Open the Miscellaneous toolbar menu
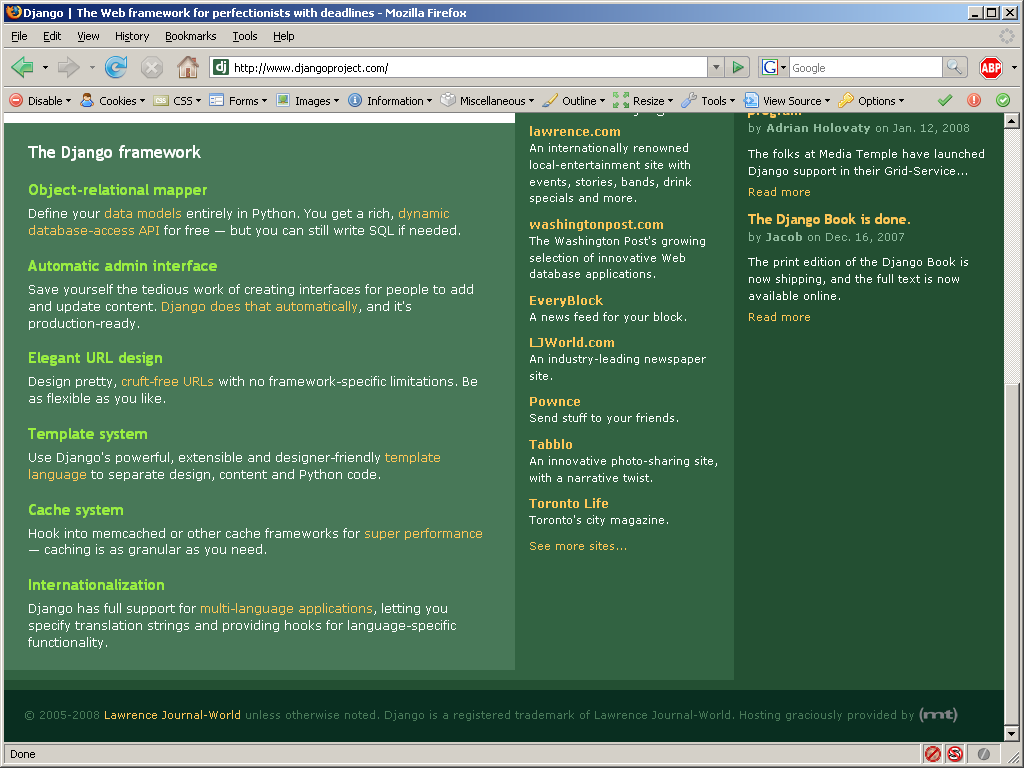1024x768 pixels. pyautogui.click(x=487, y=101)
